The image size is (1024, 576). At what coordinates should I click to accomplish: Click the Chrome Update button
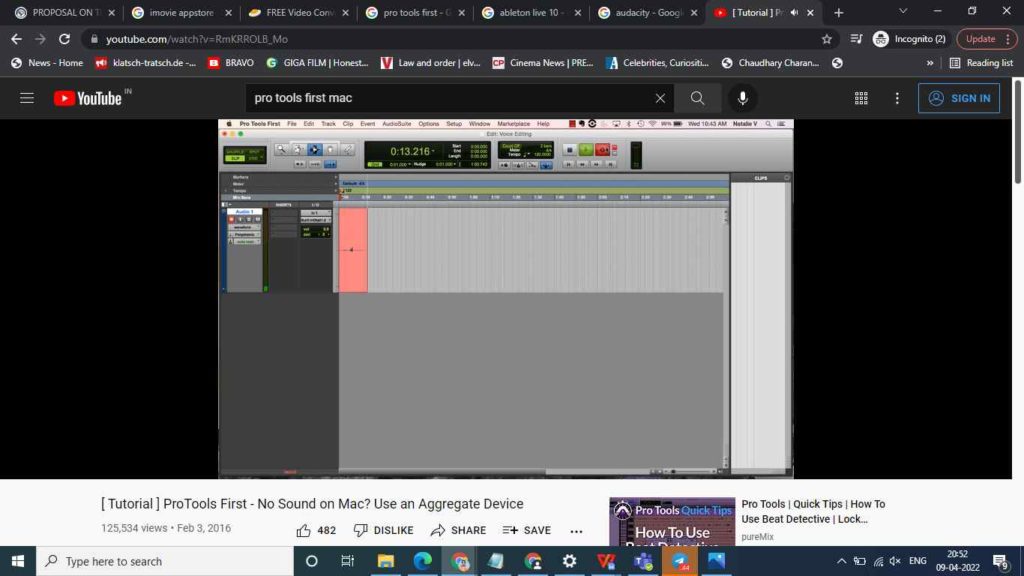click(980, 39)
